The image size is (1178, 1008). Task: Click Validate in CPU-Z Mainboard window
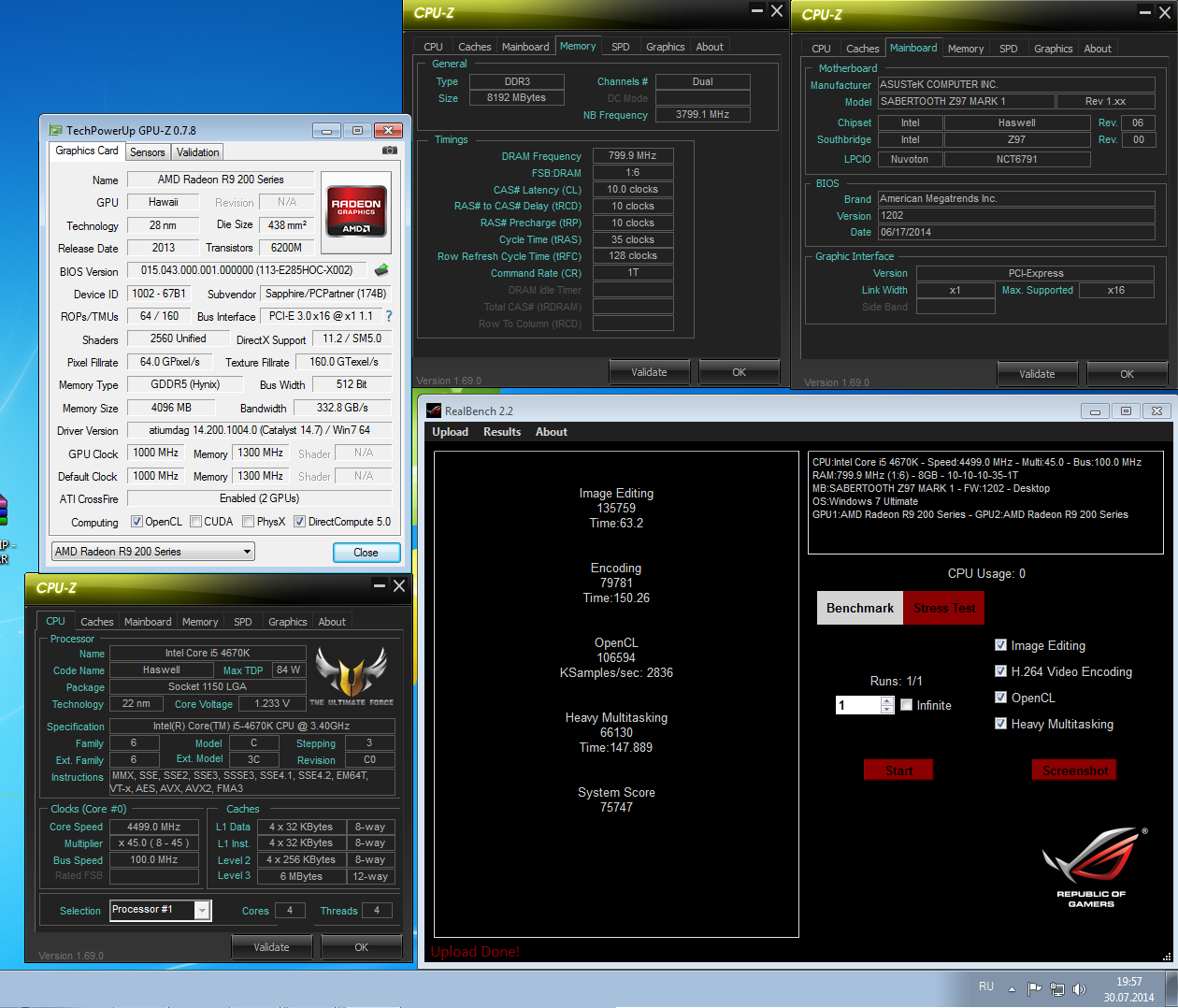pyautogui.click(x=1037, y=374)
